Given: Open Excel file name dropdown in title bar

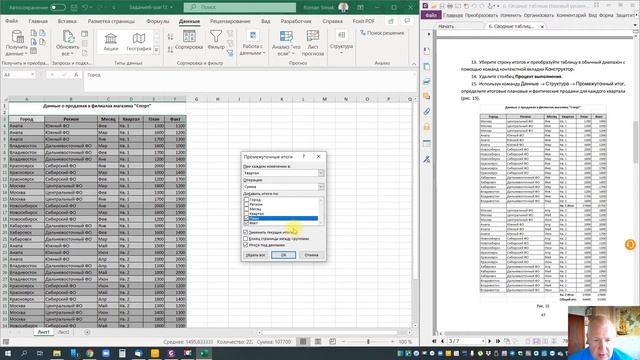Looking at the screenshot, I should (171, 7).
